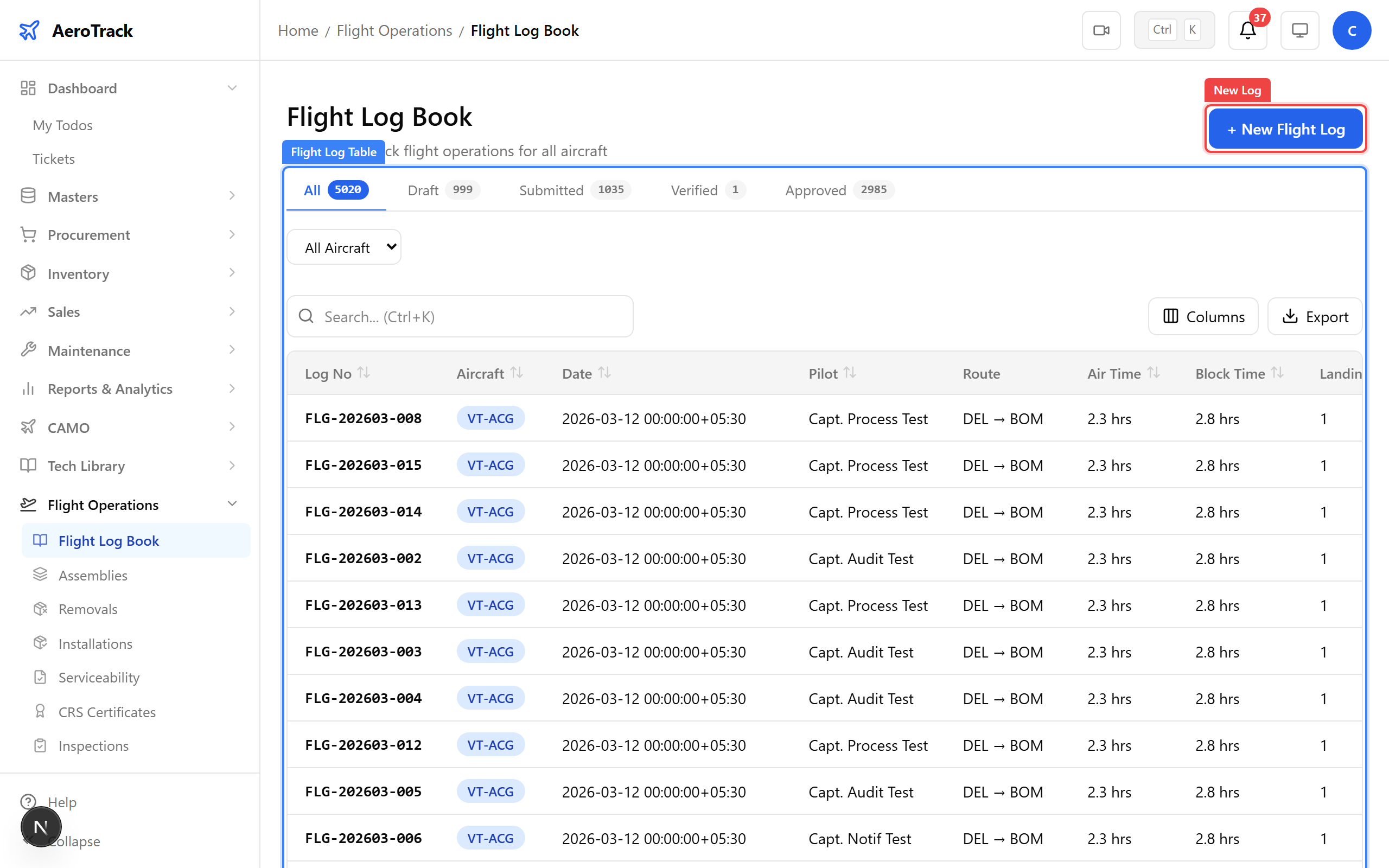Image resolution: width=1389 pixels, height=868 pixels.
Task: Switch to the Approved tab
Action: click(815, 190)
